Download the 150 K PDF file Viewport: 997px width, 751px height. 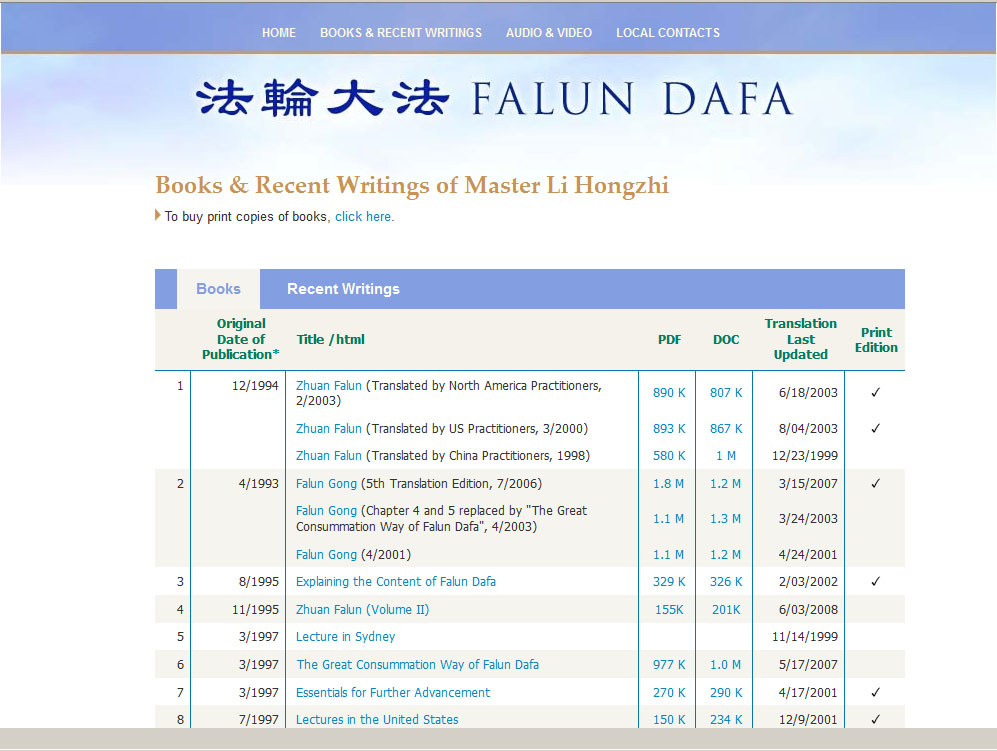pos(669,719)
